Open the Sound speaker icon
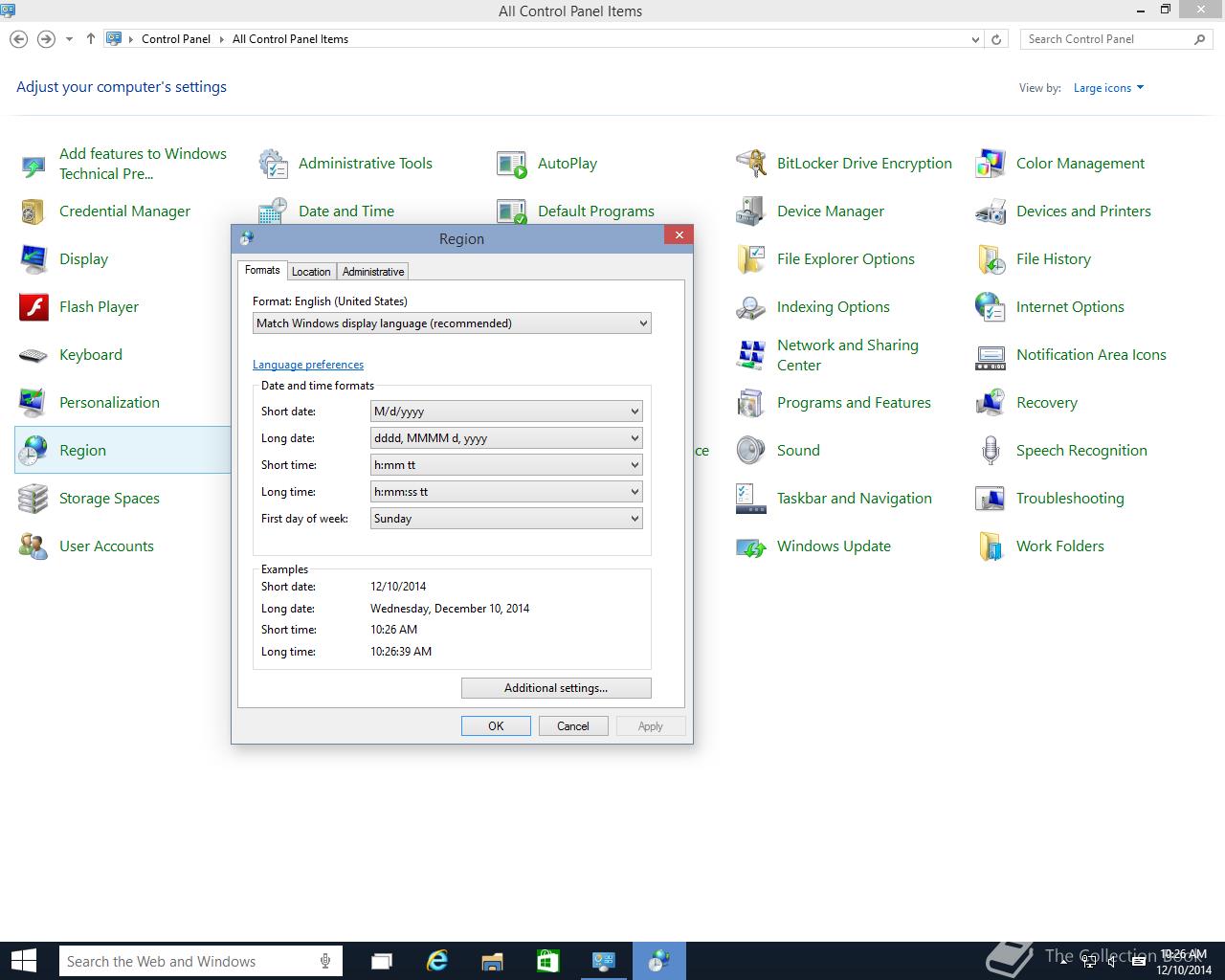 [x=751, y=451]
